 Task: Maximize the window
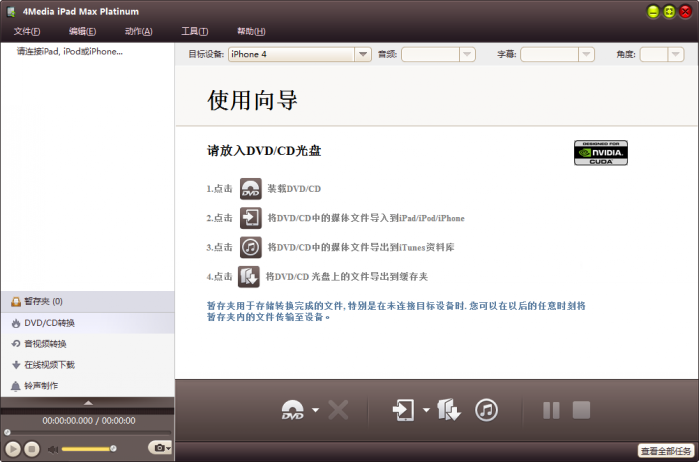coord(669,12)
